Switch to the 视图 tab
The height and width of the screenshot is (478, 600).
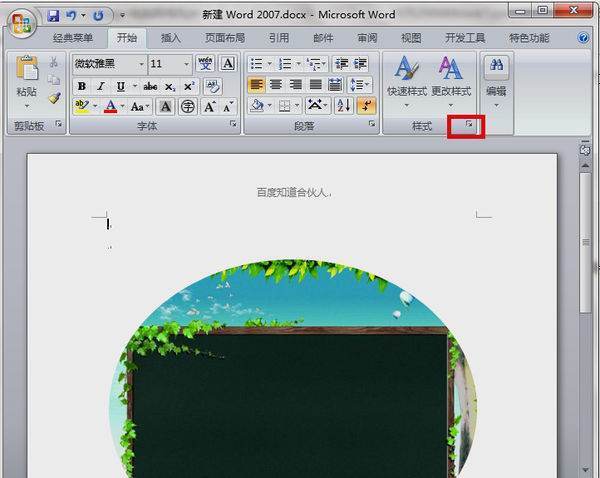(411, 38)
